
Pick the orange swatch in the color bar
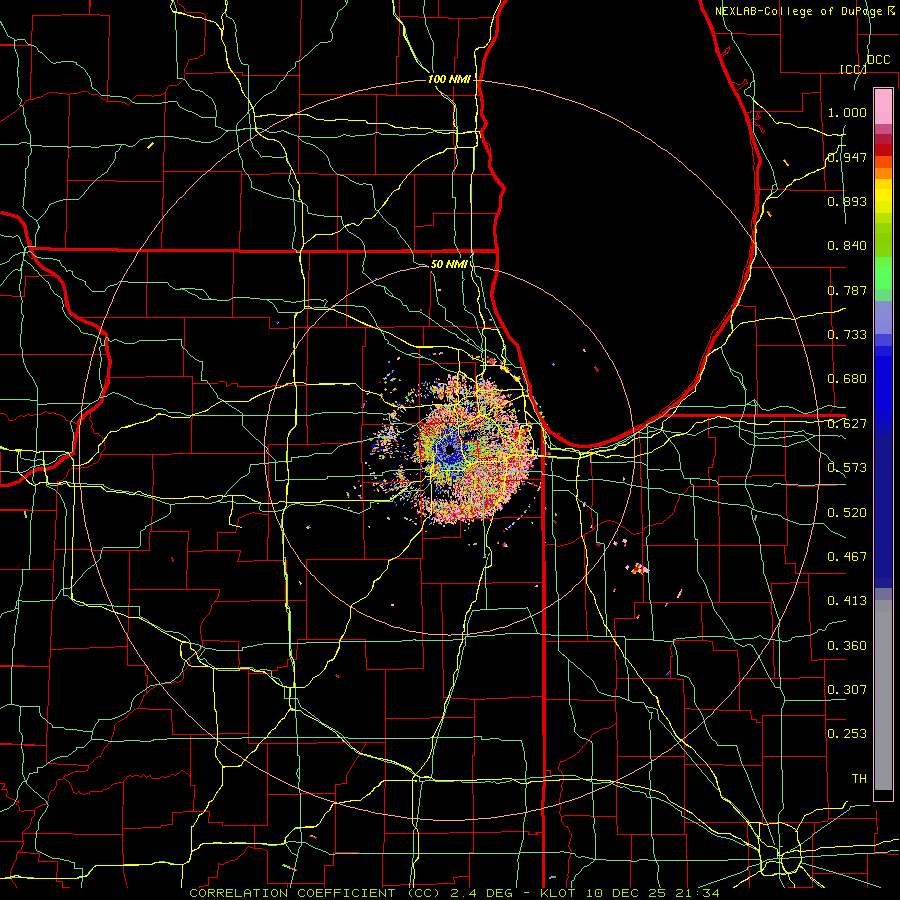click(883, 173)
